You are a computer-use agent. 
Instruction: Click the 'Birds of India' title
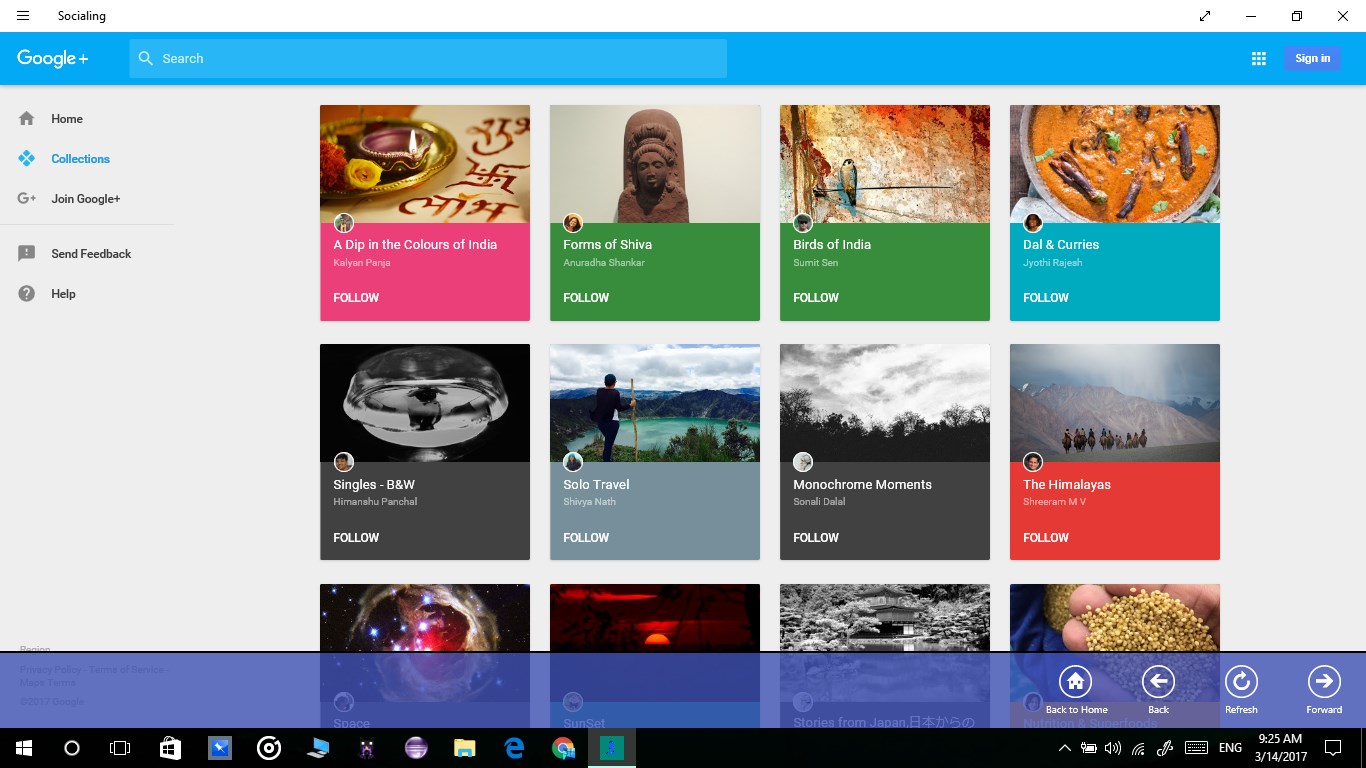[x=832, y=245]
